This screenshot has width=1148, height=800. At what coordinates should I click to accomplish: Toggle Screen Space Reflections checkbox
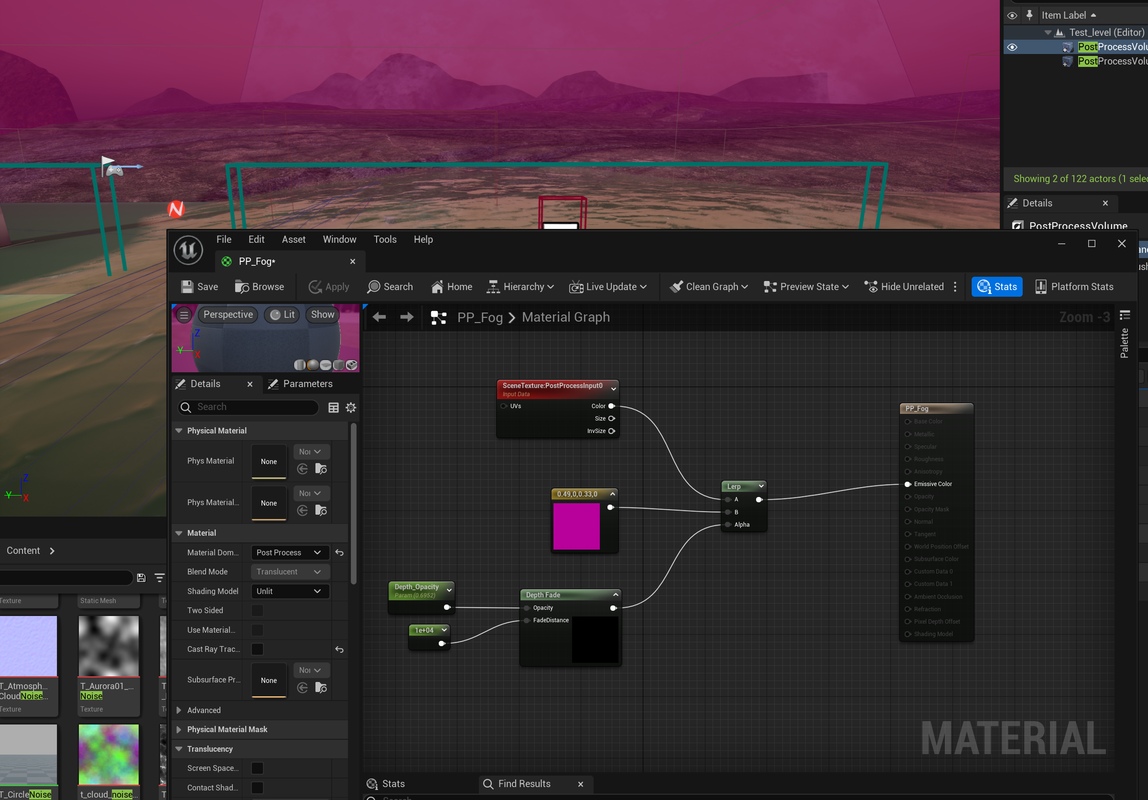[257, 768]
